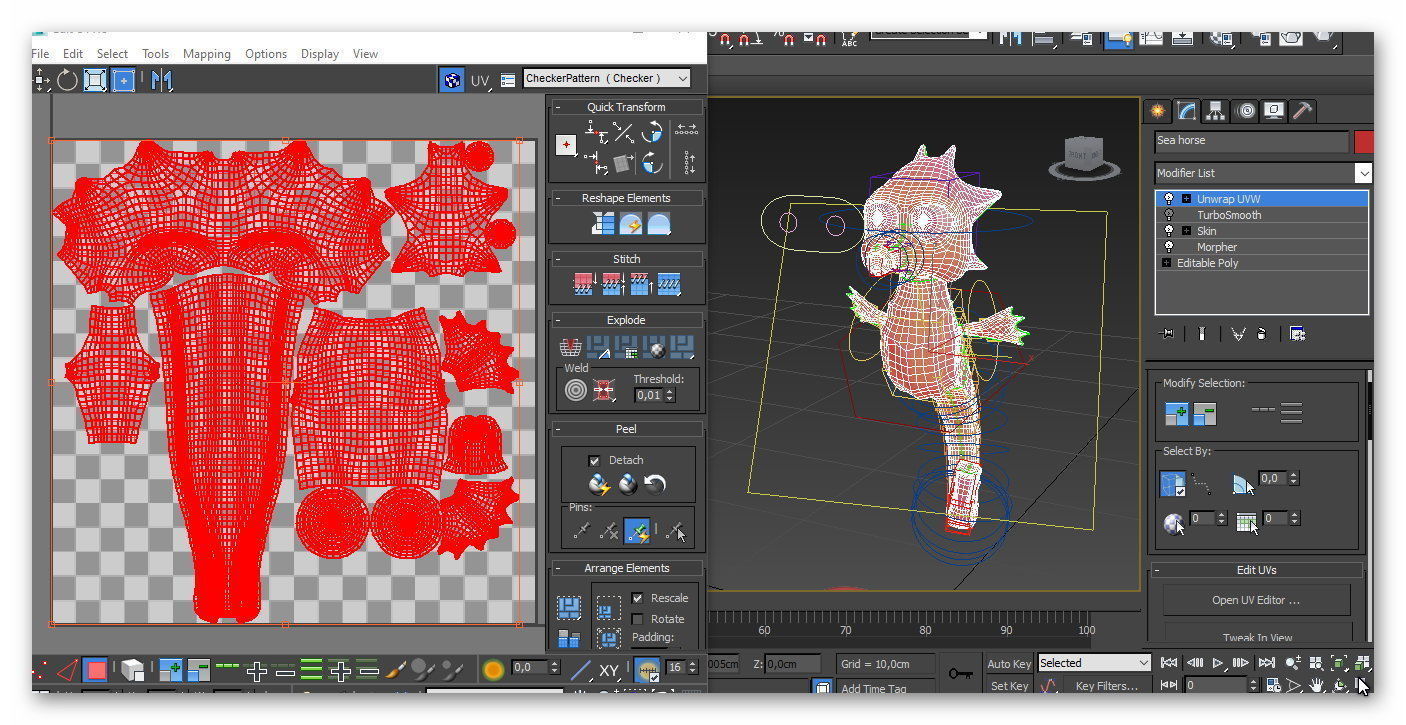Click the Sea horse object name field
The height and width of the screenshot is (725, 1406).
1251,141
